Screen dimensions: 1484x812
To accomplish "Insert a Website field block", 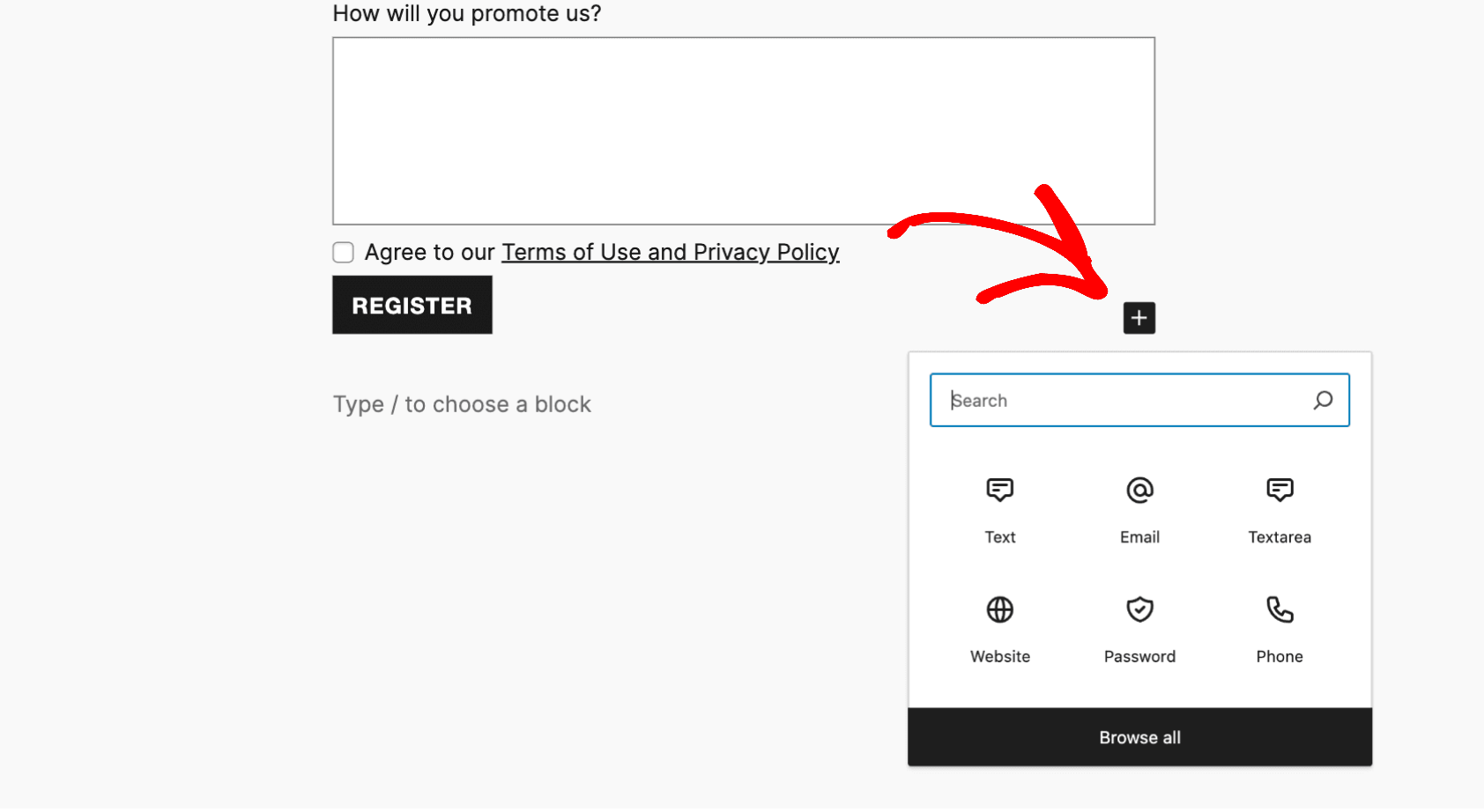I will tap(1000, 631).
